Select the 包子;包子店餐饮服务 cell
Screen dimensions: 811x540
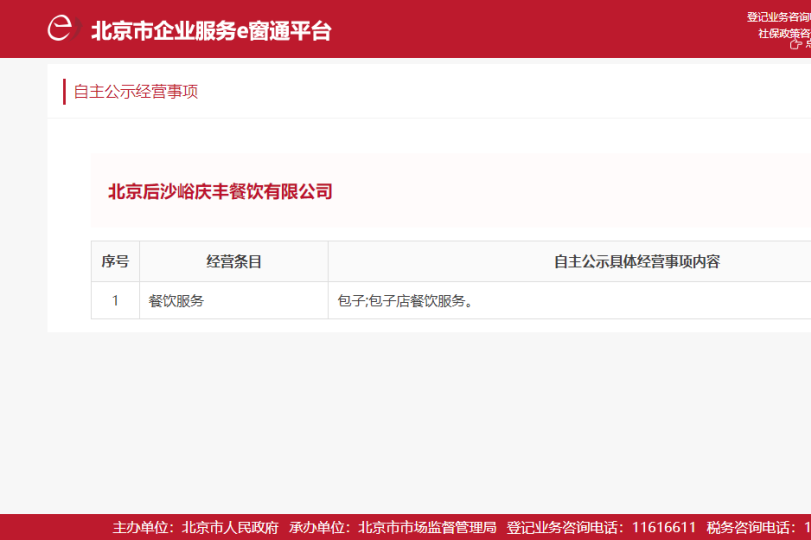[x=405, y=300]
